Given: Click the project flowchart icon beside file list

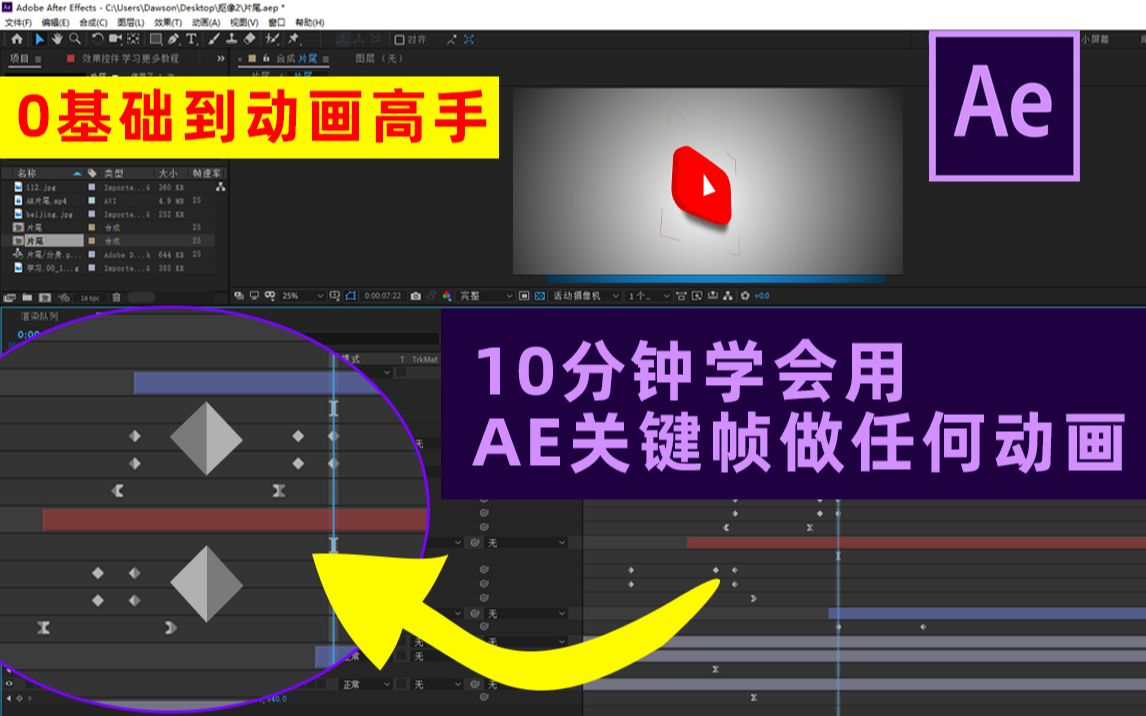Looking at the screenshot, I should pyautogui.click(x=221, y=188).
